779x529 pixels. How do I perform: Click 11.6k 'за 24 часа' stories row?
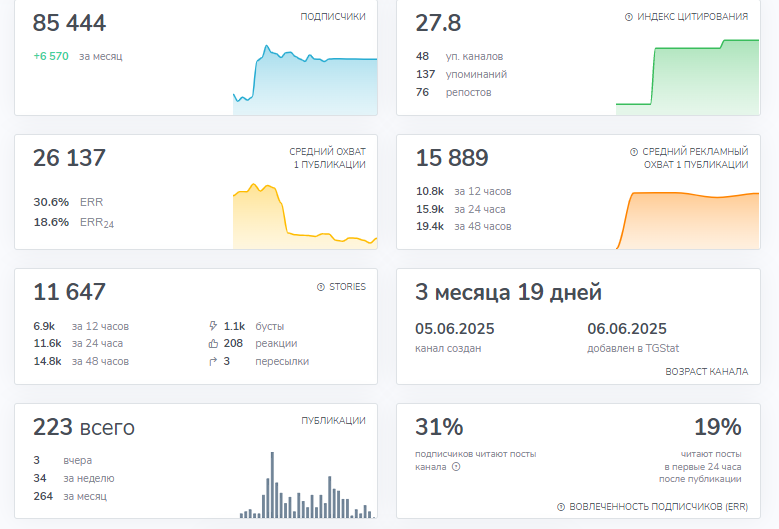point(78,343)
